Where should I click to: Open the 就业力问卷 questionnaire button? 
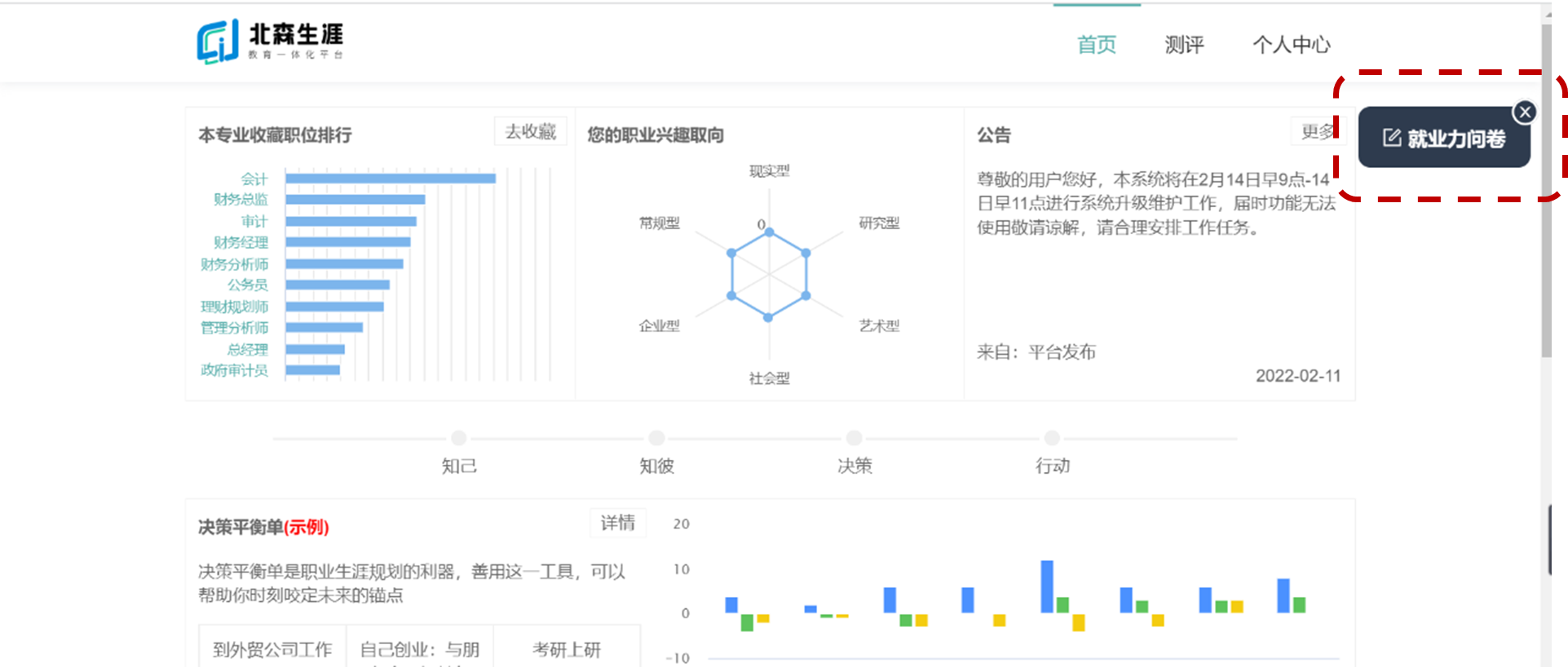pos(1443,139)
